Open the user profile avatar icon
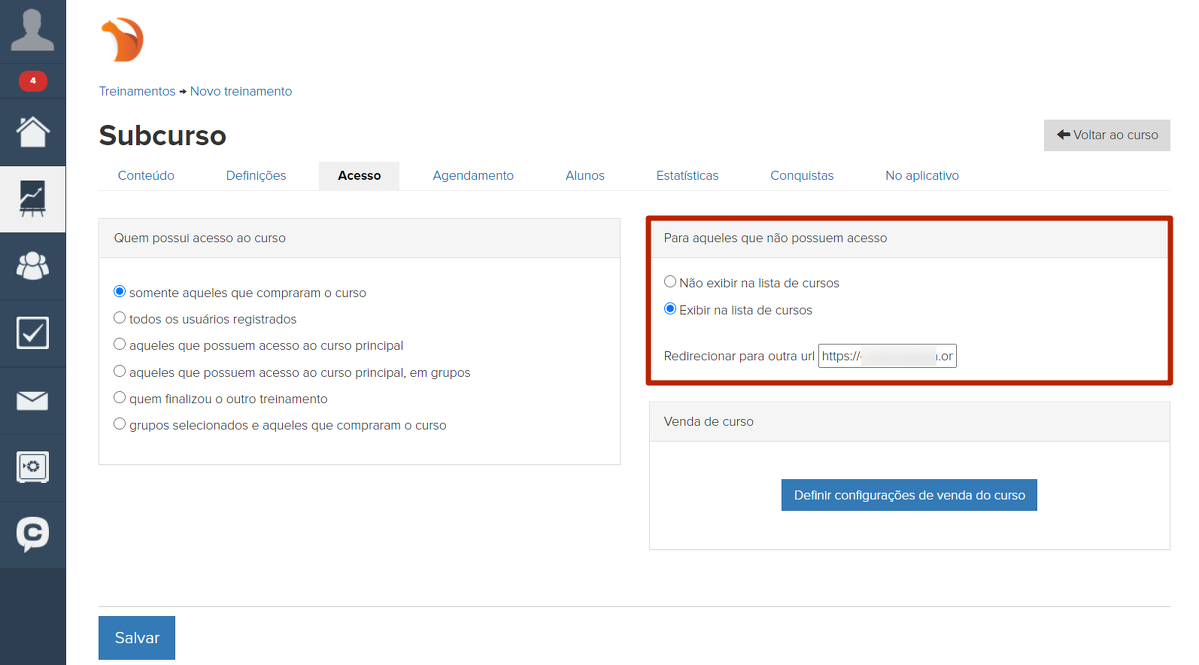 [32, 30]
